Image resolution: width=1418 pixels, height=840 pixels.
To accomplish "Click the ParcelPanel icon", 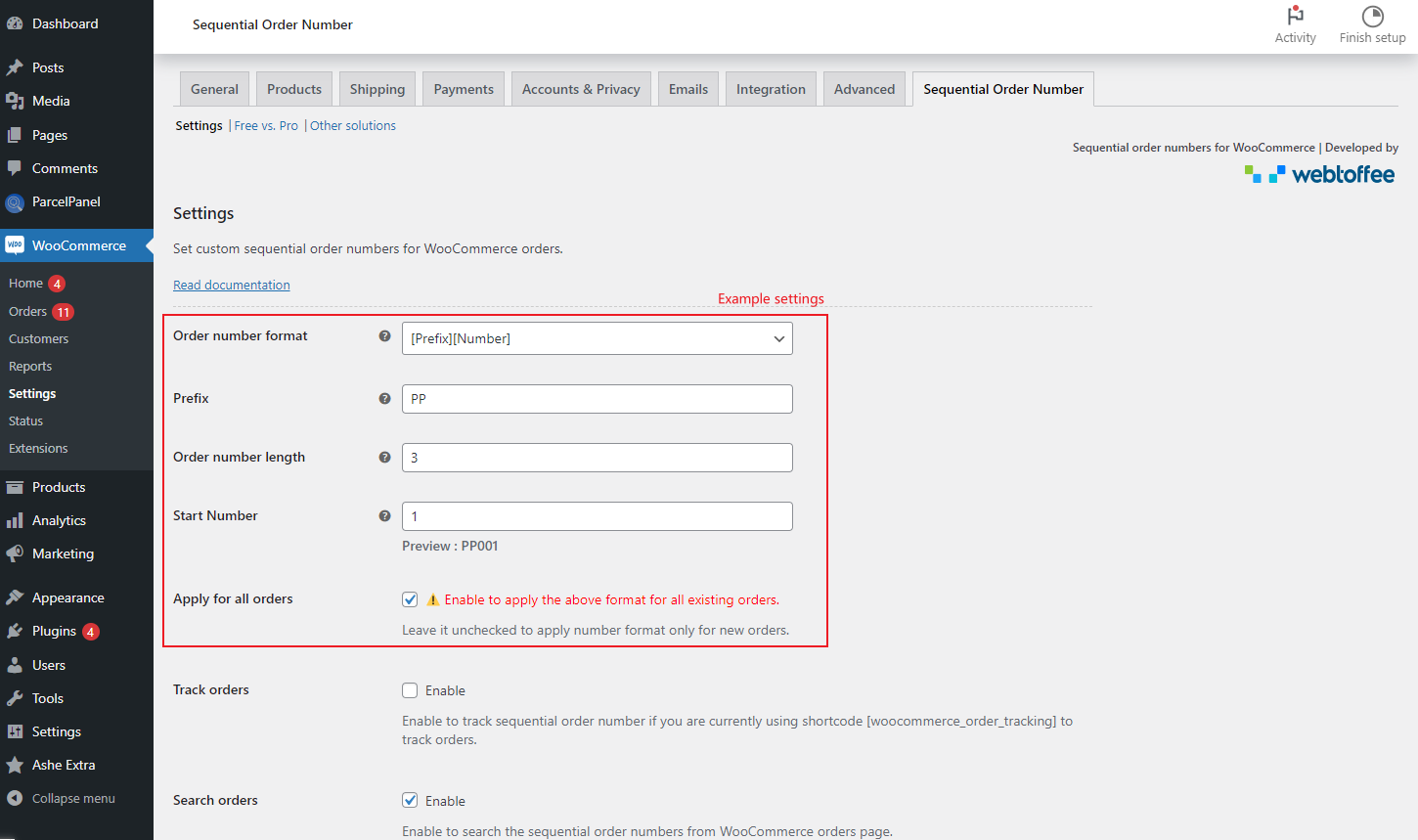I will click(x=15, y=202).
